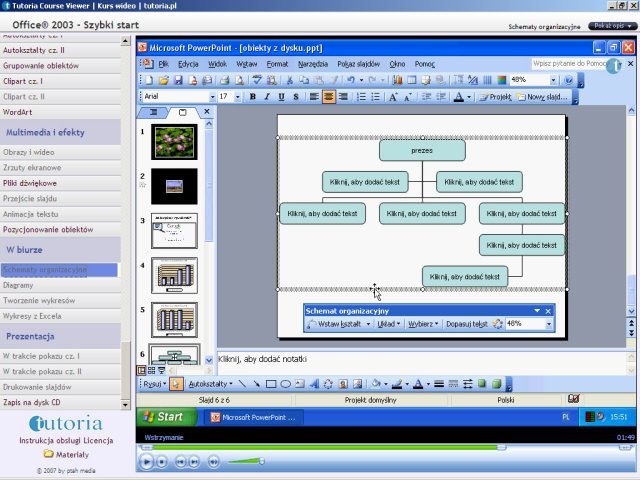Open the Narzędzia menu
The width and height of the screenshot is (640, 480).
313,64
